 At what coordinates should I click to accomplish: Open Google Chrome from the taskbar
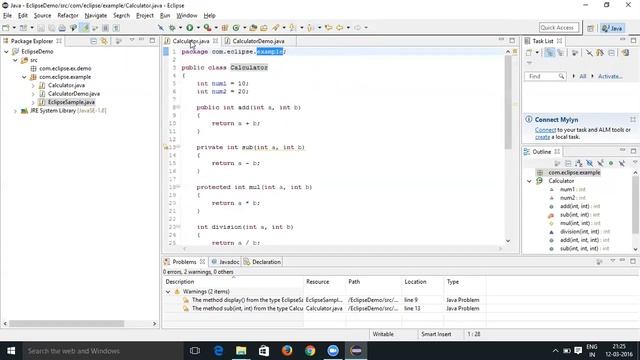click(310, 351)
